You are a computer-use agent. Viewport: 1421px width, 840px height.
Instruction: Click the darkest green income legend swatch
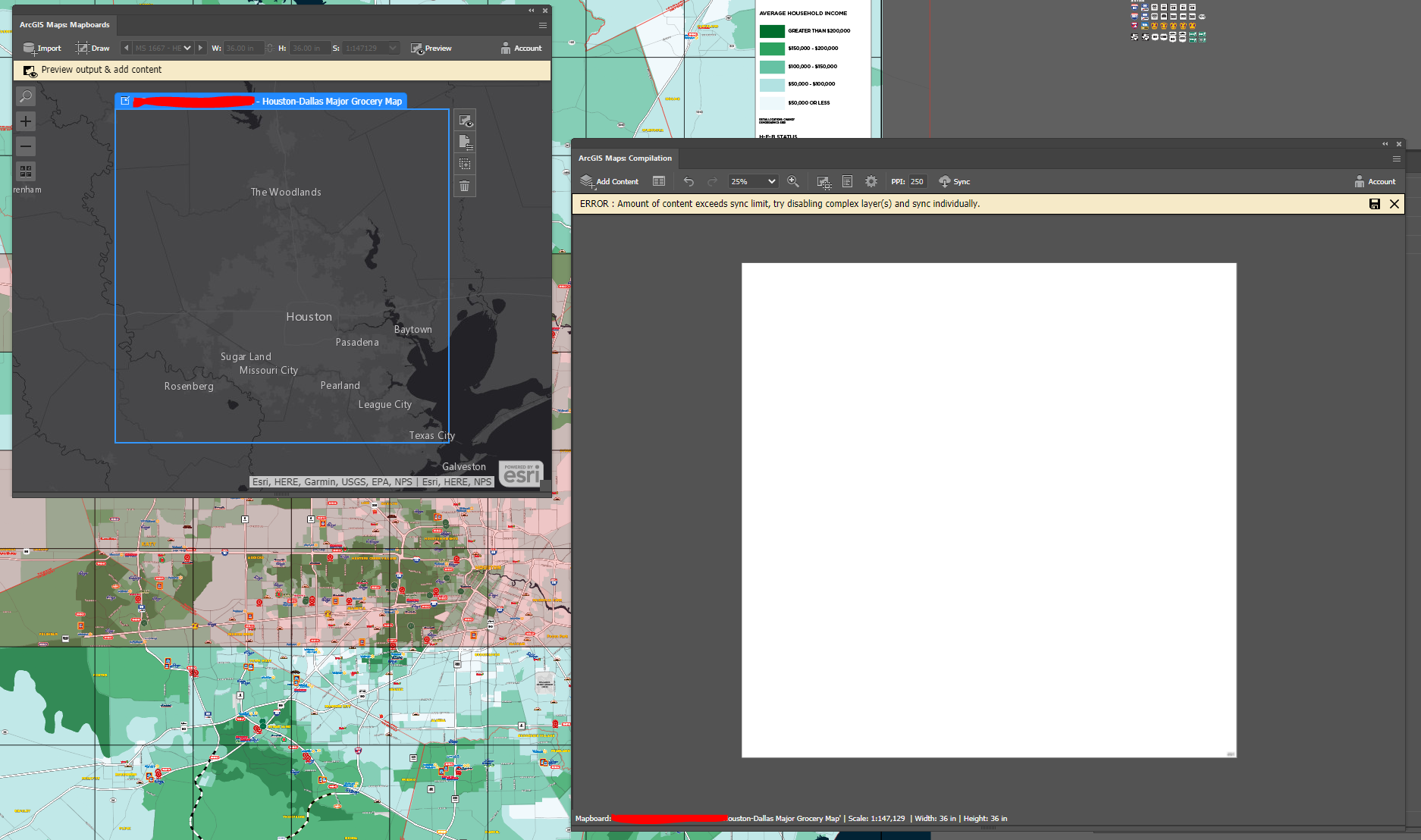[772, 31]
